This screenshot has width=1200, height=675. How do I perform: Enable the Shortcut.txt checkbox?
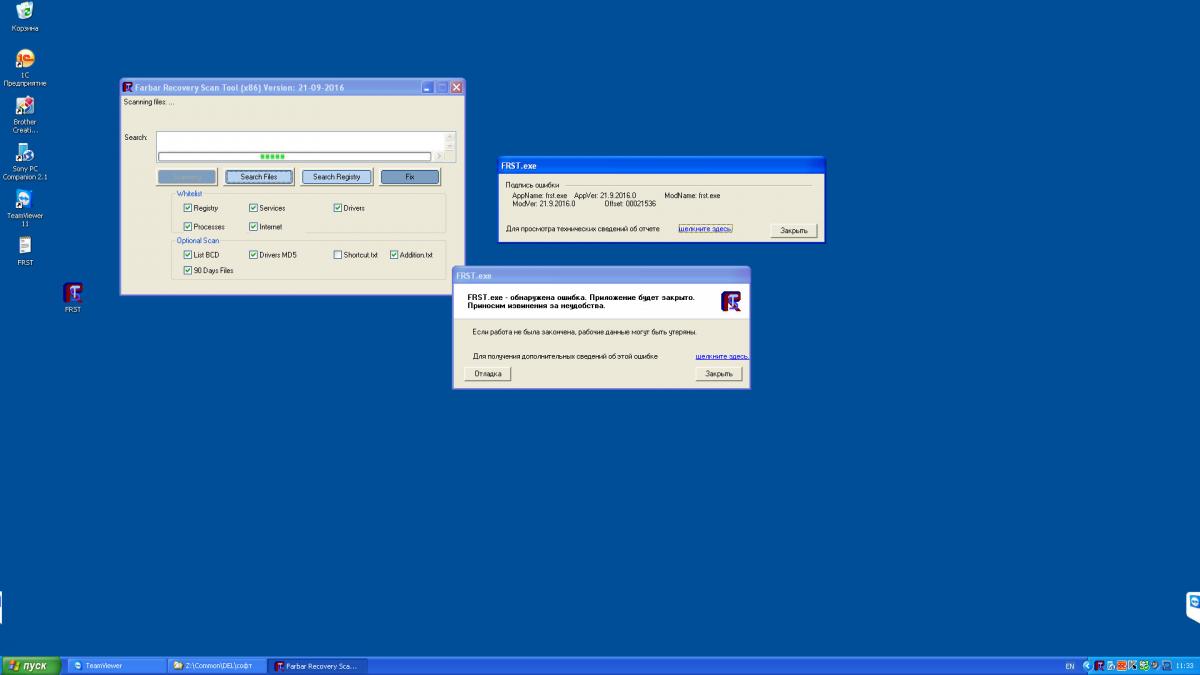337,255
